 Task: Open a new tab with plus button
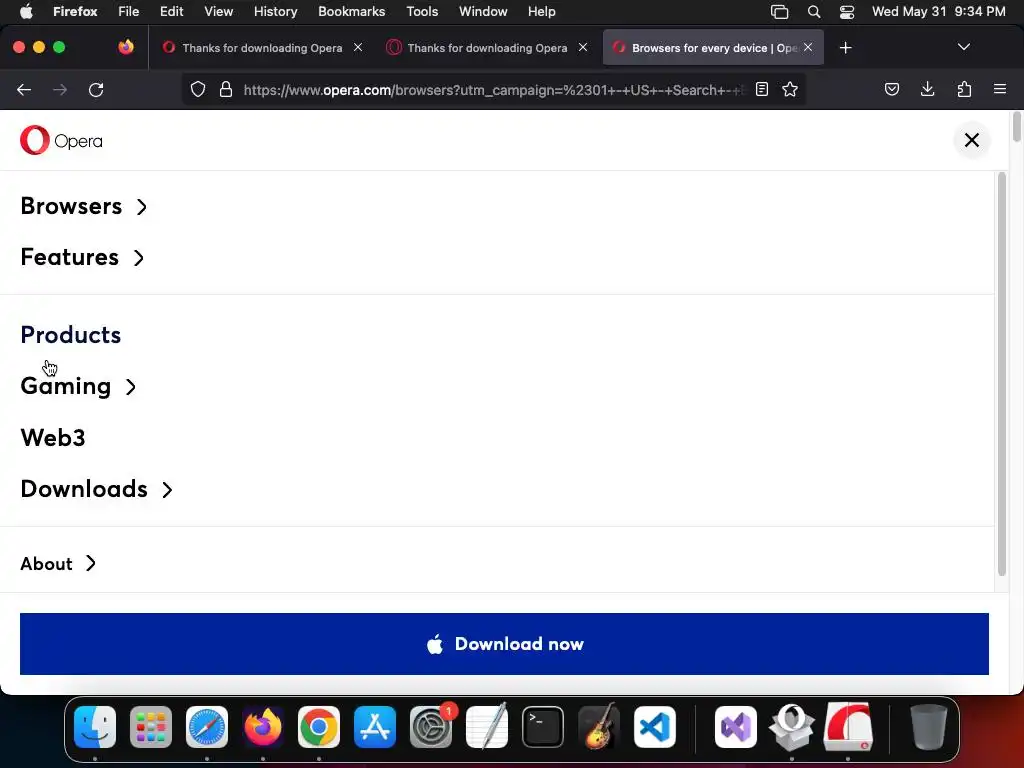[846, 48]
